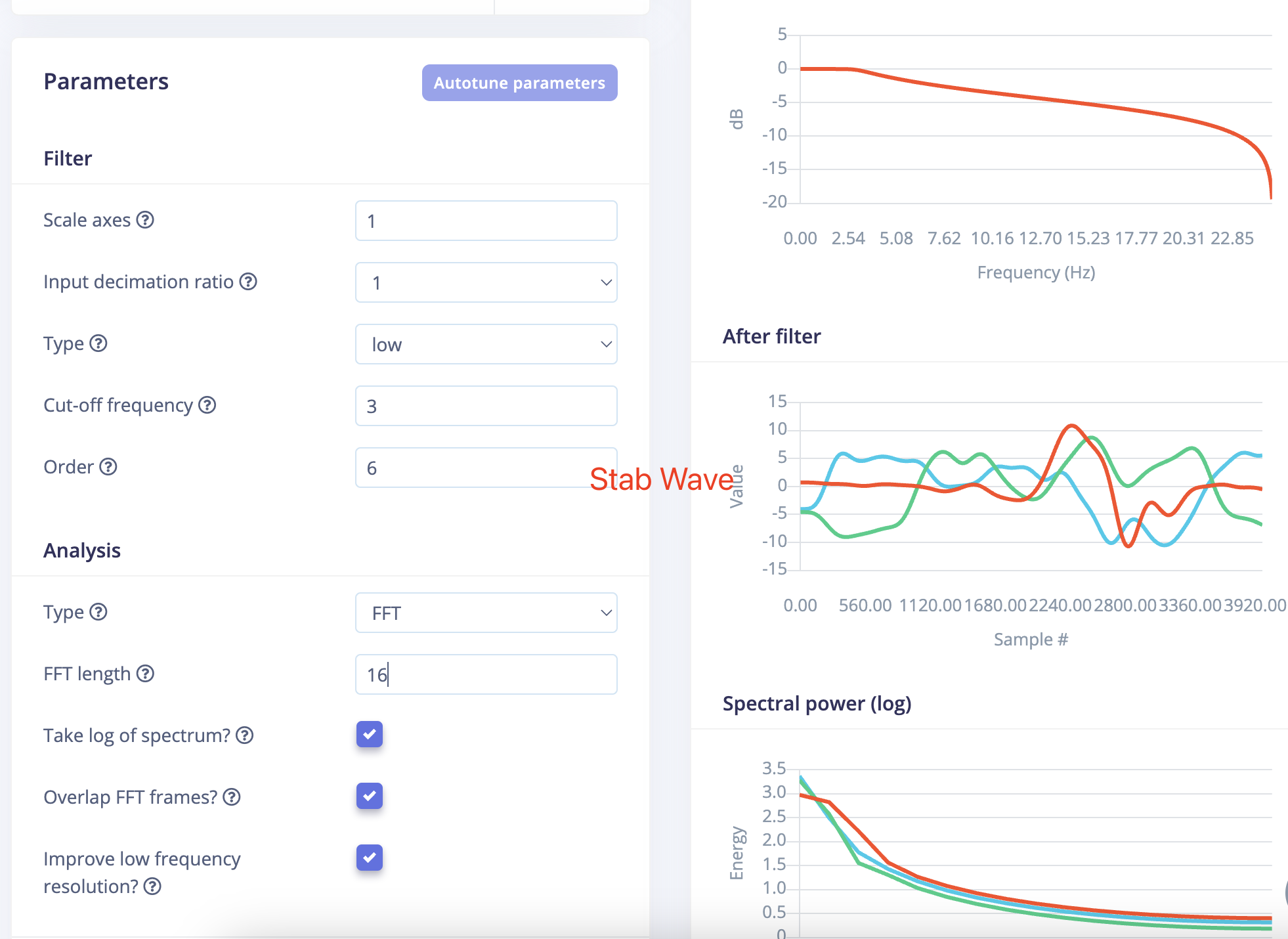
Task: Show help for Analysis Type
Action: [98, 612]
